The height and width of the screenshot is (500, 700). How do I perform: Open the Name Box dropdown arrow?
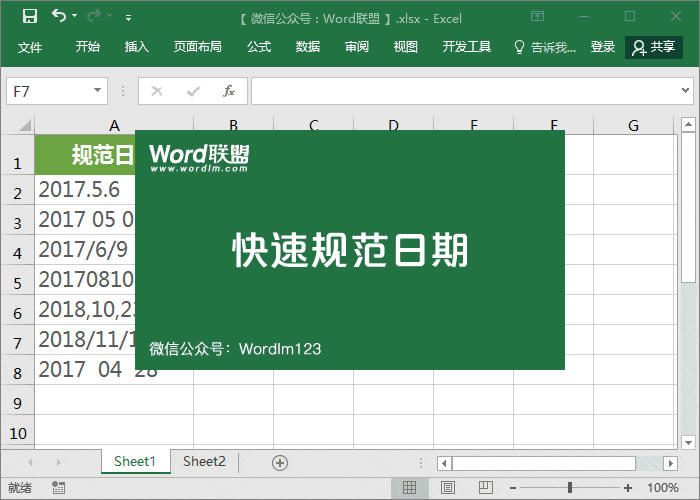[x=98, y=91]
